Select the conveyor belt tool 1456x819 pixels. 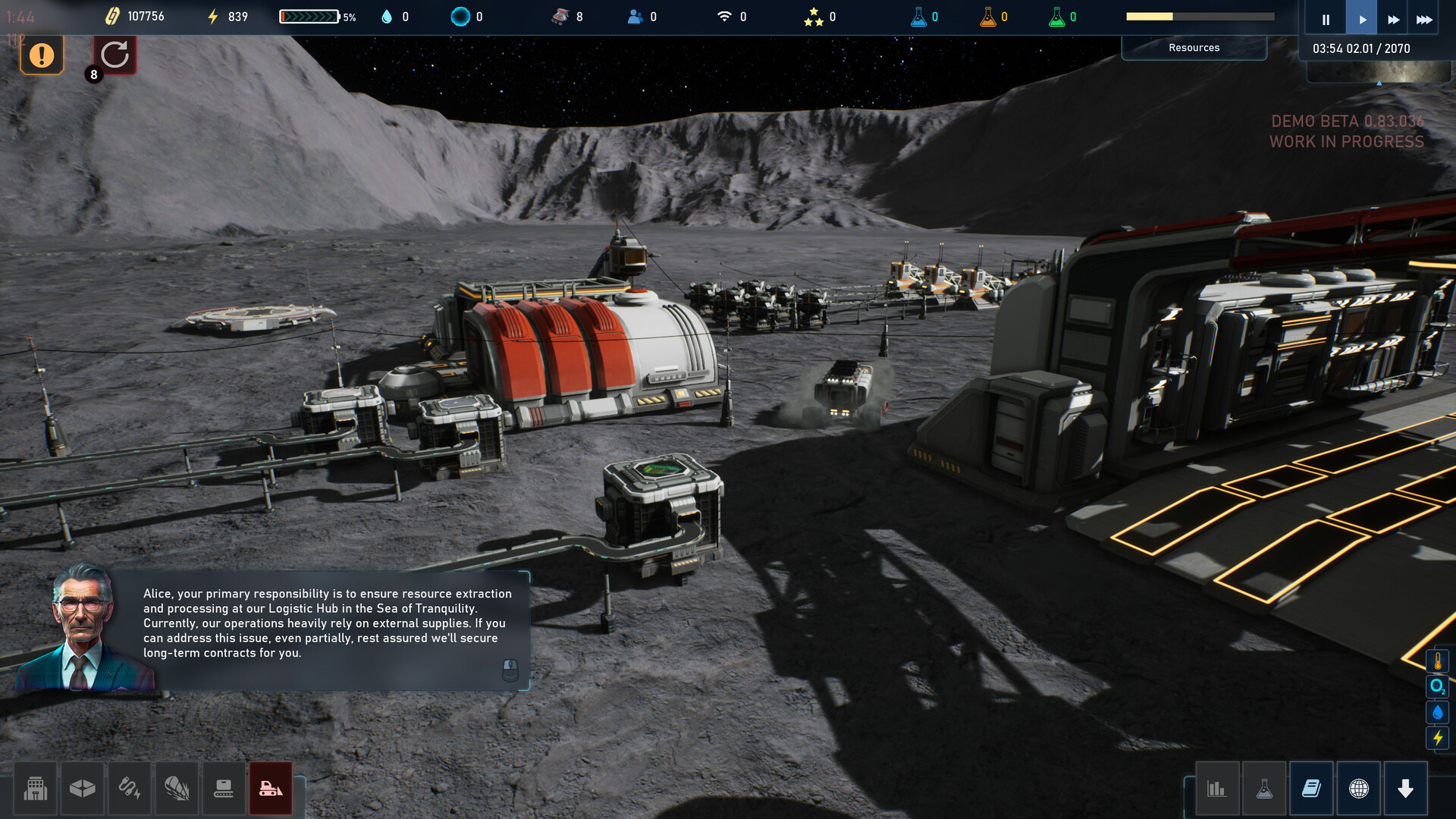click(223, 789)
